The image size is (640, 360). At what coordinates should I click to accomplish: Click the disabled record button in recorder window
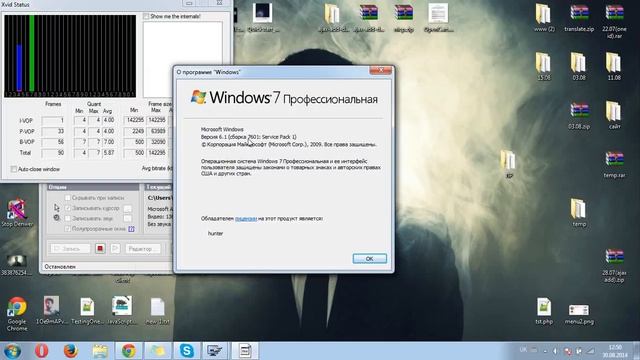(70, 248)
